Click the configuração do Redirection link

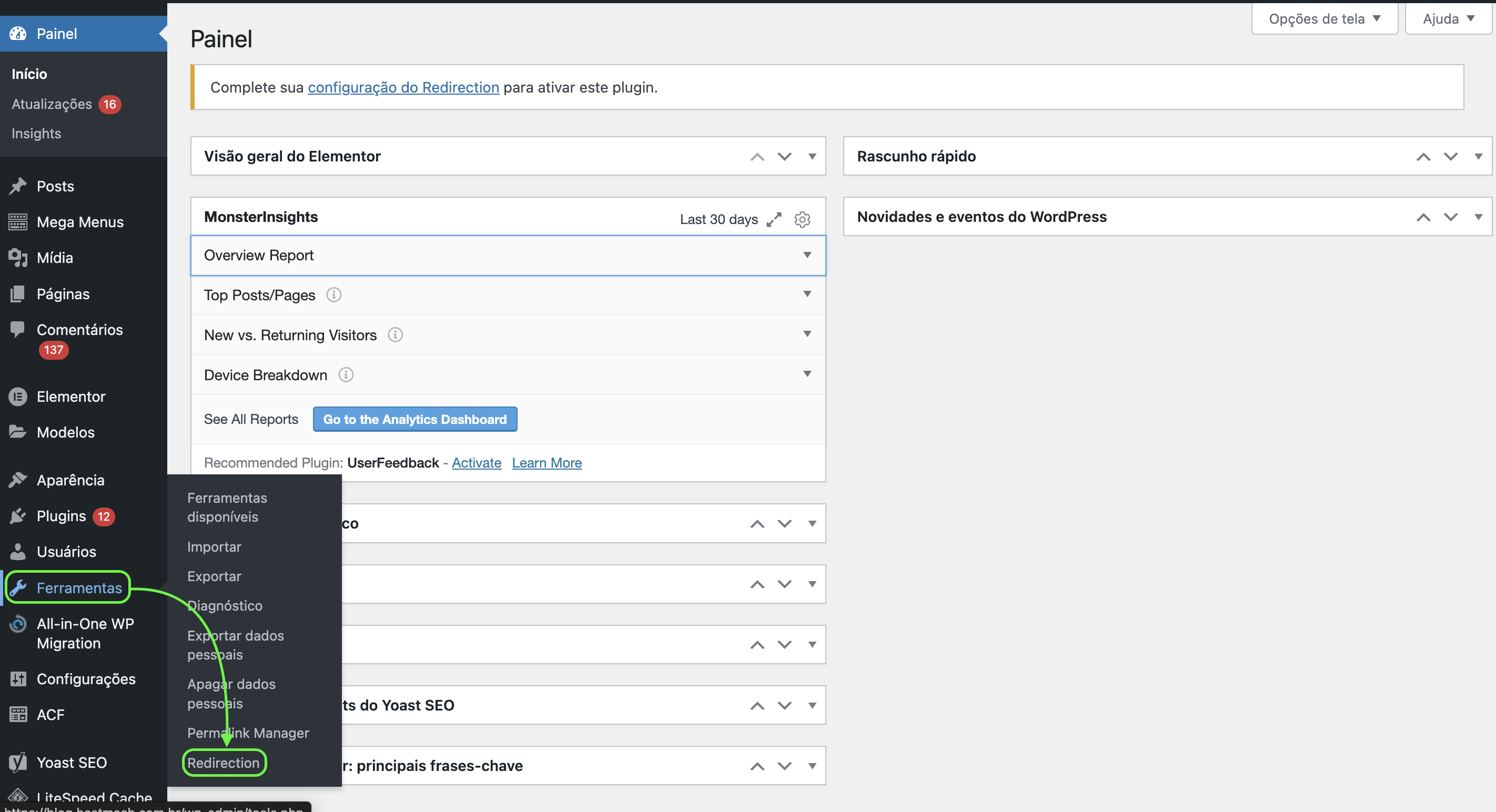[403, 87]
